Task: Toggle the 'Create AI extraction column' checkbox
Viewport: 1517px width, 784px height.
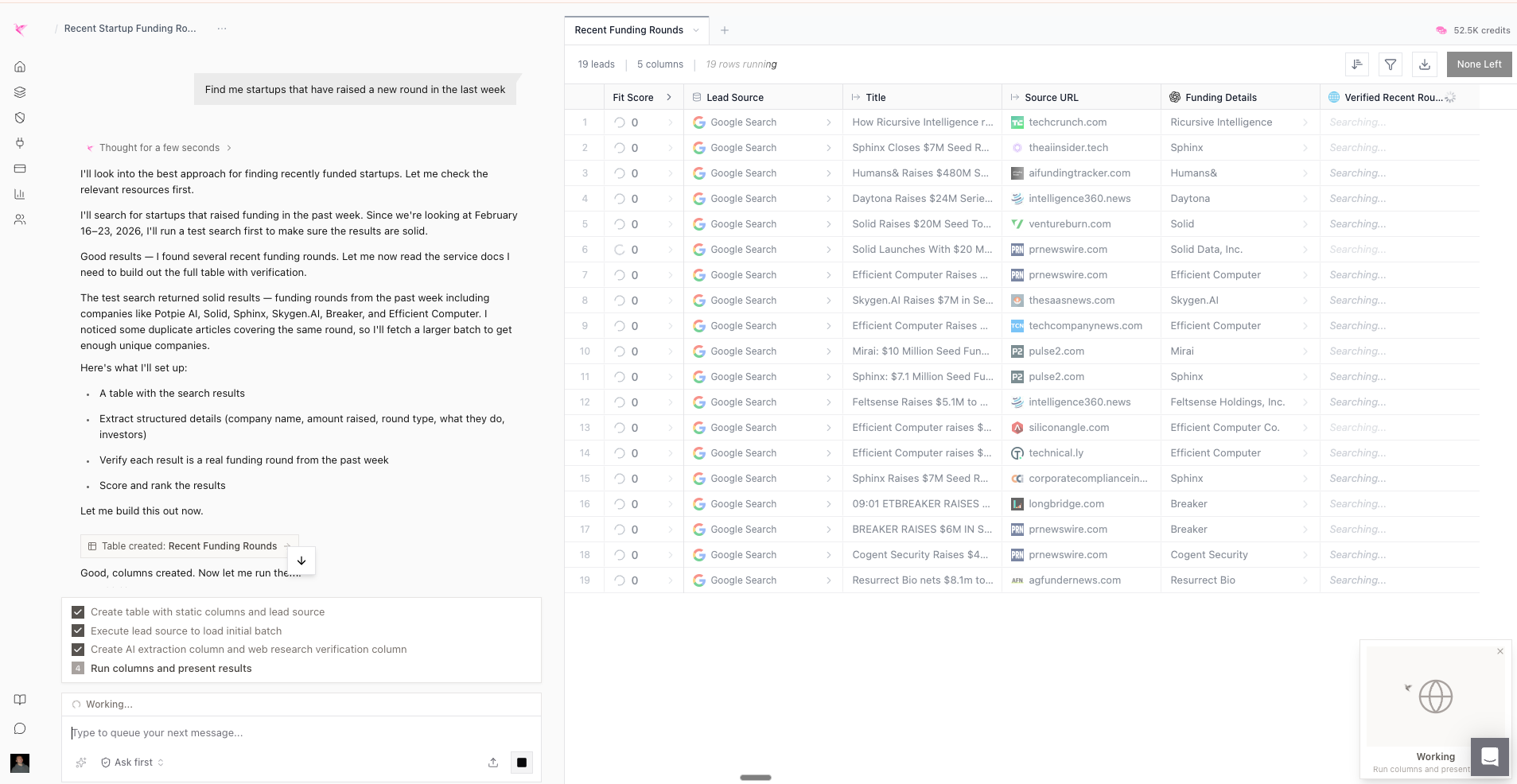Action: point(78,650)
